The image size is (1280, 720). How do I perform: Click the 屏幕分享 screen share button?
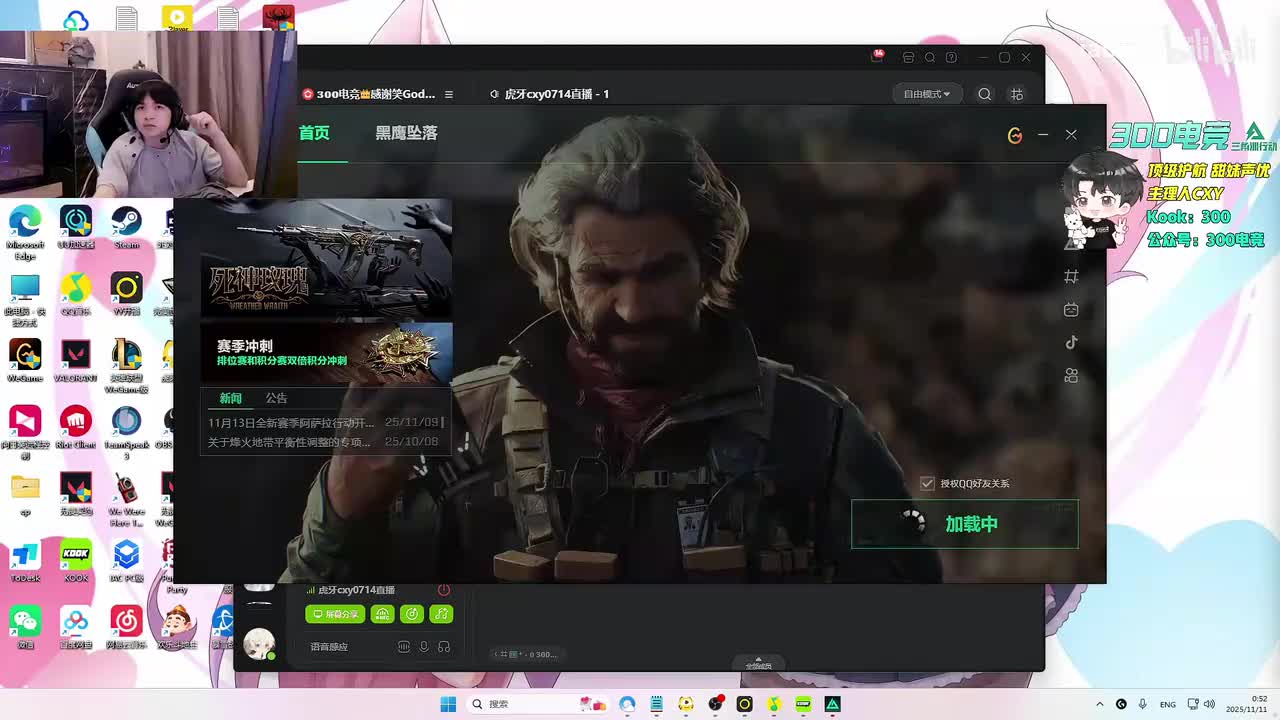point(335,614)
